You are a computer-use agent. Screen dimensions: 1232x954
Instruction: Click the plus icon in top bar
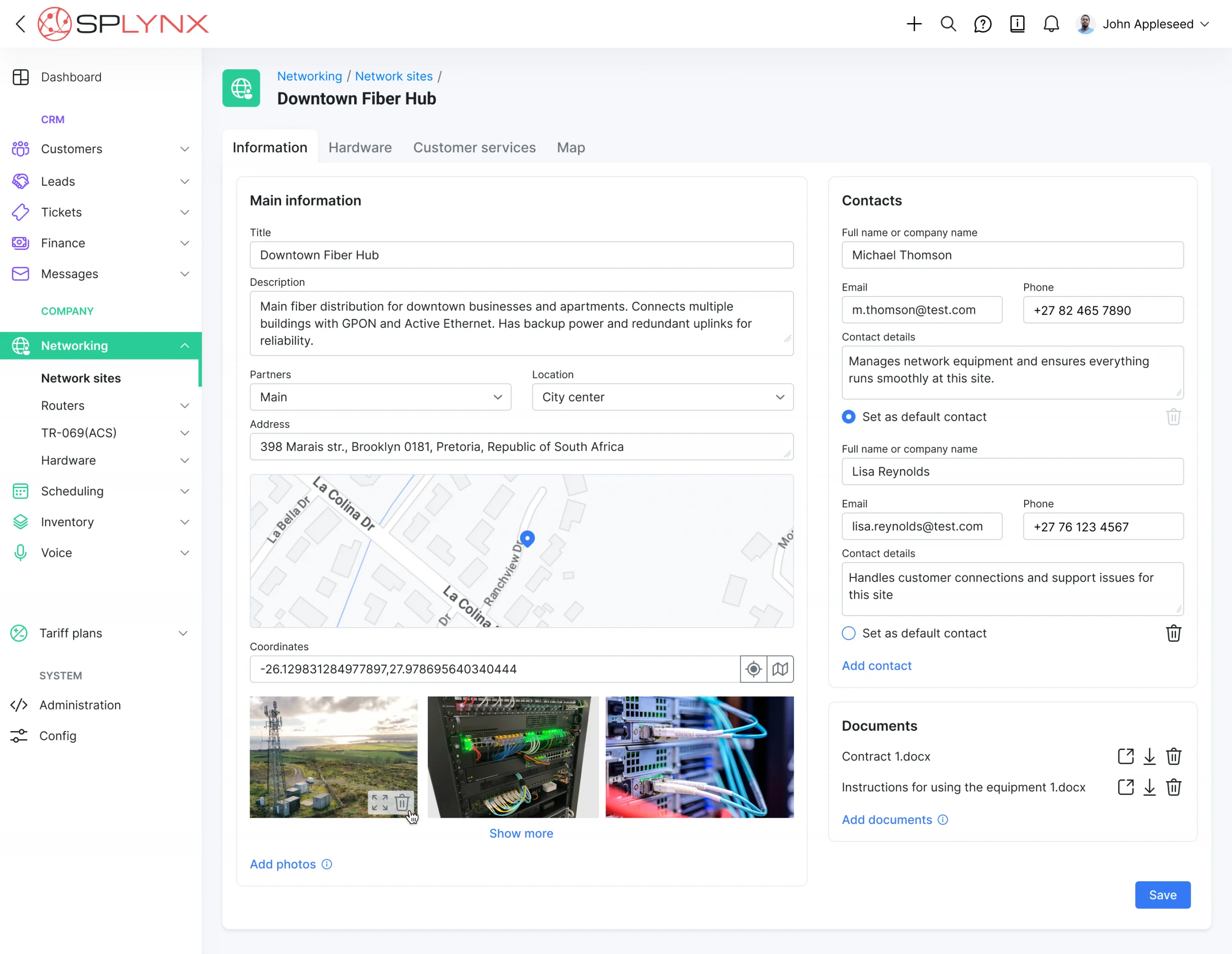(914, 24)
